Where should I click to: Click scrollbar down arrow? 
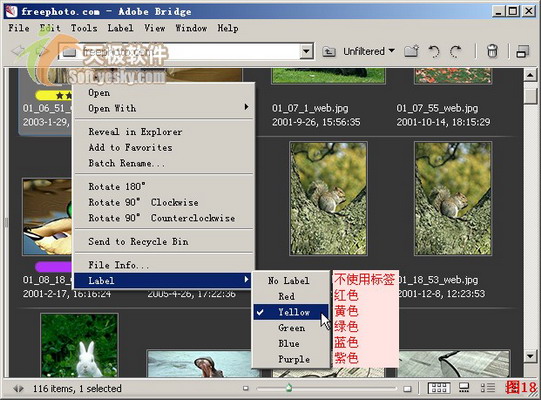(530, 356)
